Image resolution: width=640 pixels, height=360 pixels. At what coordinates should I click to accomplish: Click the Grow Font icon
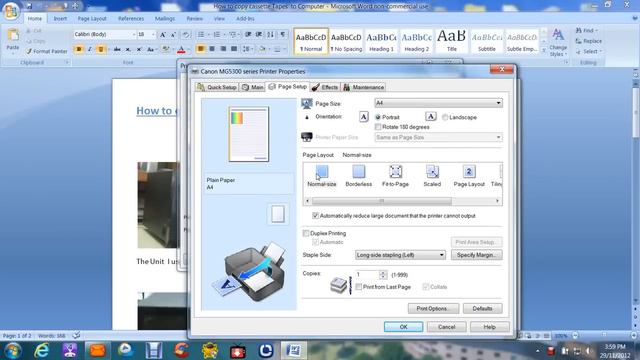[x=162, y=35]
